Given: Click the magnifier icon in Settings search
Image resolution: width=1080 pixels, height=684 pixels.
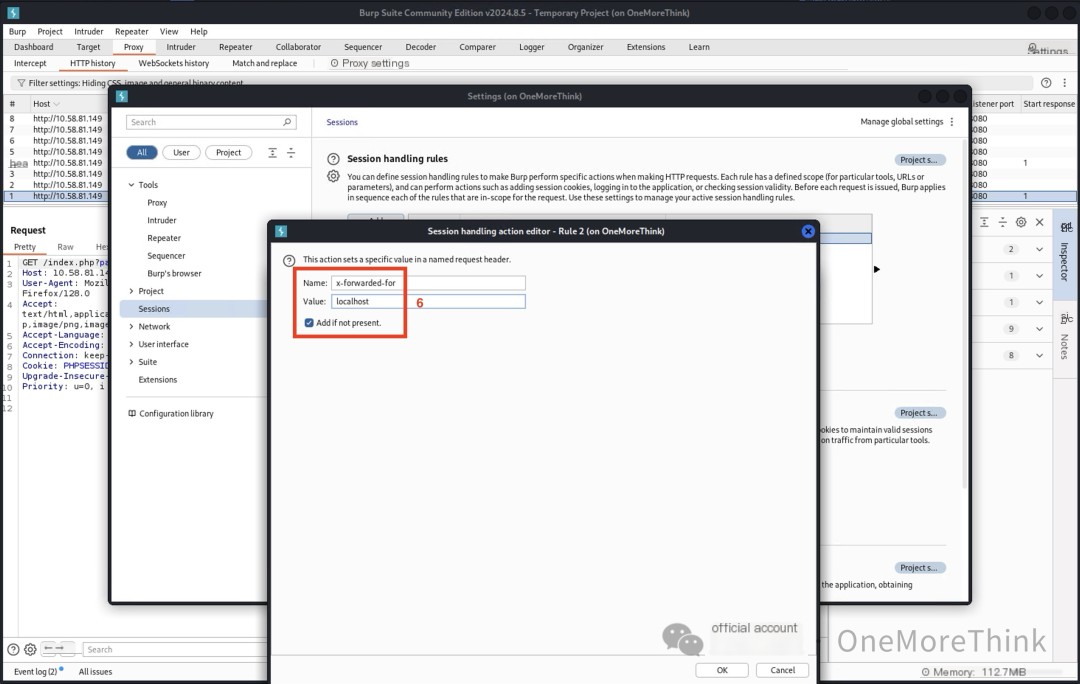Looking at the screenshot, I should coord(287,122).
